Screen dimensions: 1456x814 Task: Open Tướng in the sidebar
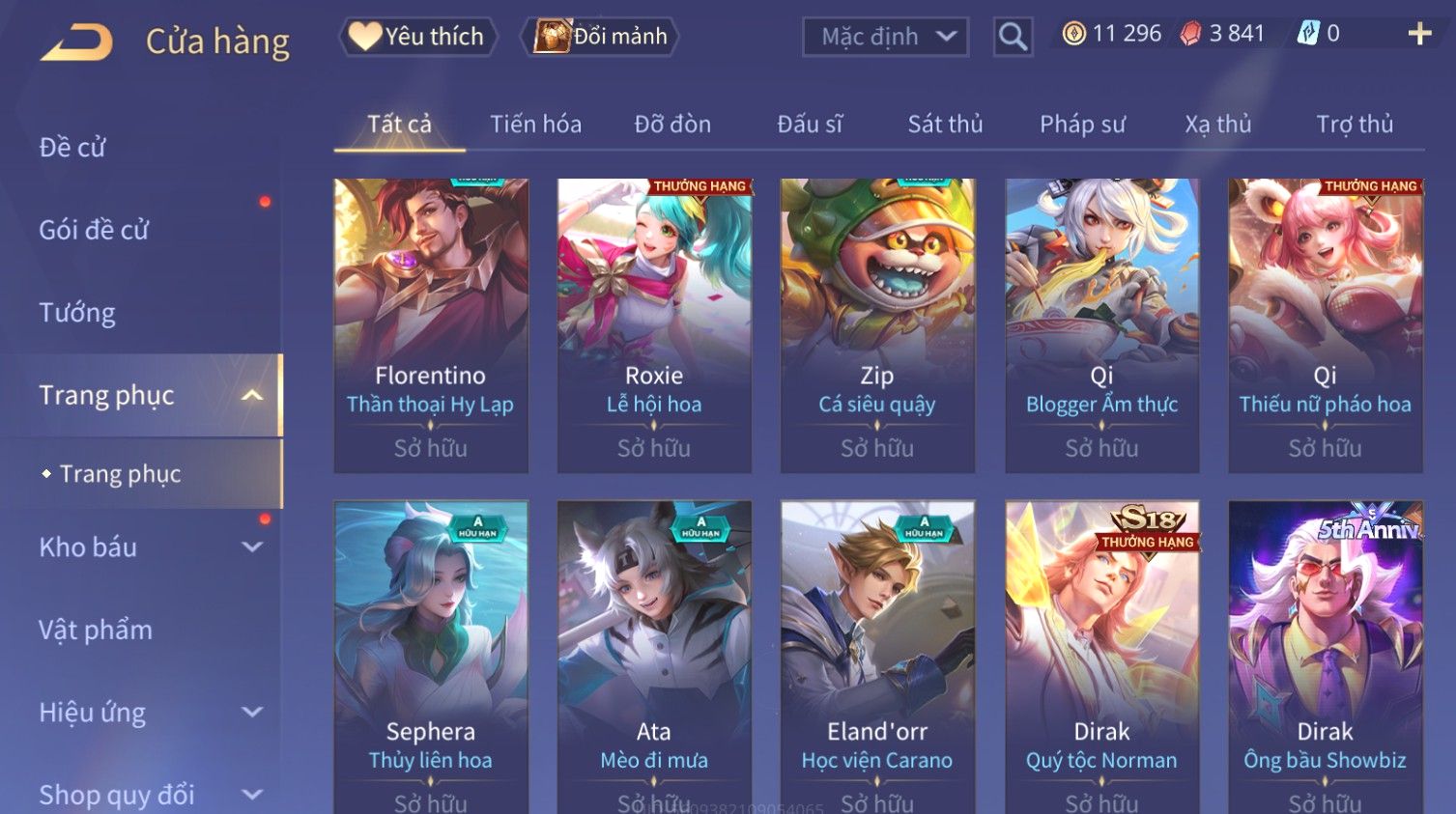click(x=77, y=313)
